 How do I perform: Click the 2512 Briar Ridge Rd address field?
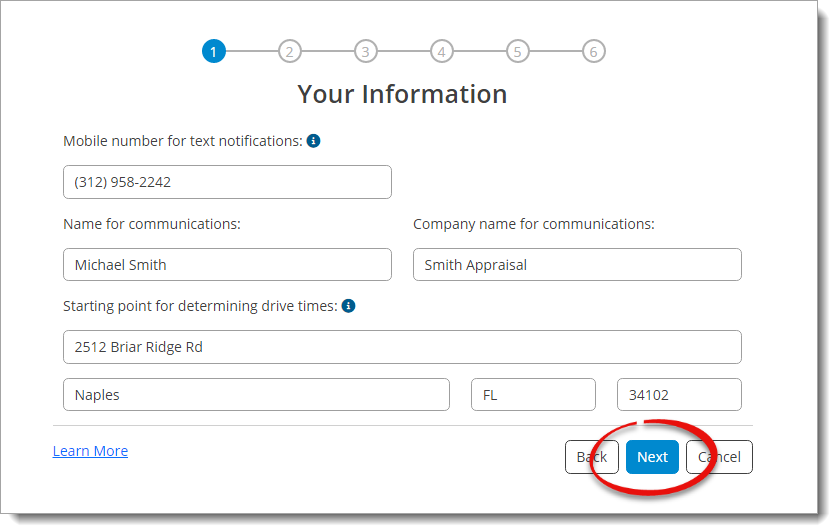tap(402, 347)
